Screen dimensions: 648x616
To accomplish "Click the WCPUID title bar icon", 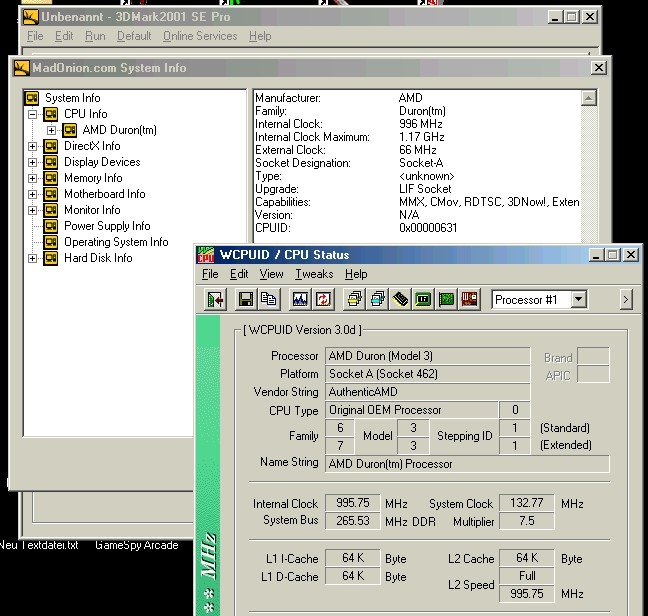I will pos(205,254).
